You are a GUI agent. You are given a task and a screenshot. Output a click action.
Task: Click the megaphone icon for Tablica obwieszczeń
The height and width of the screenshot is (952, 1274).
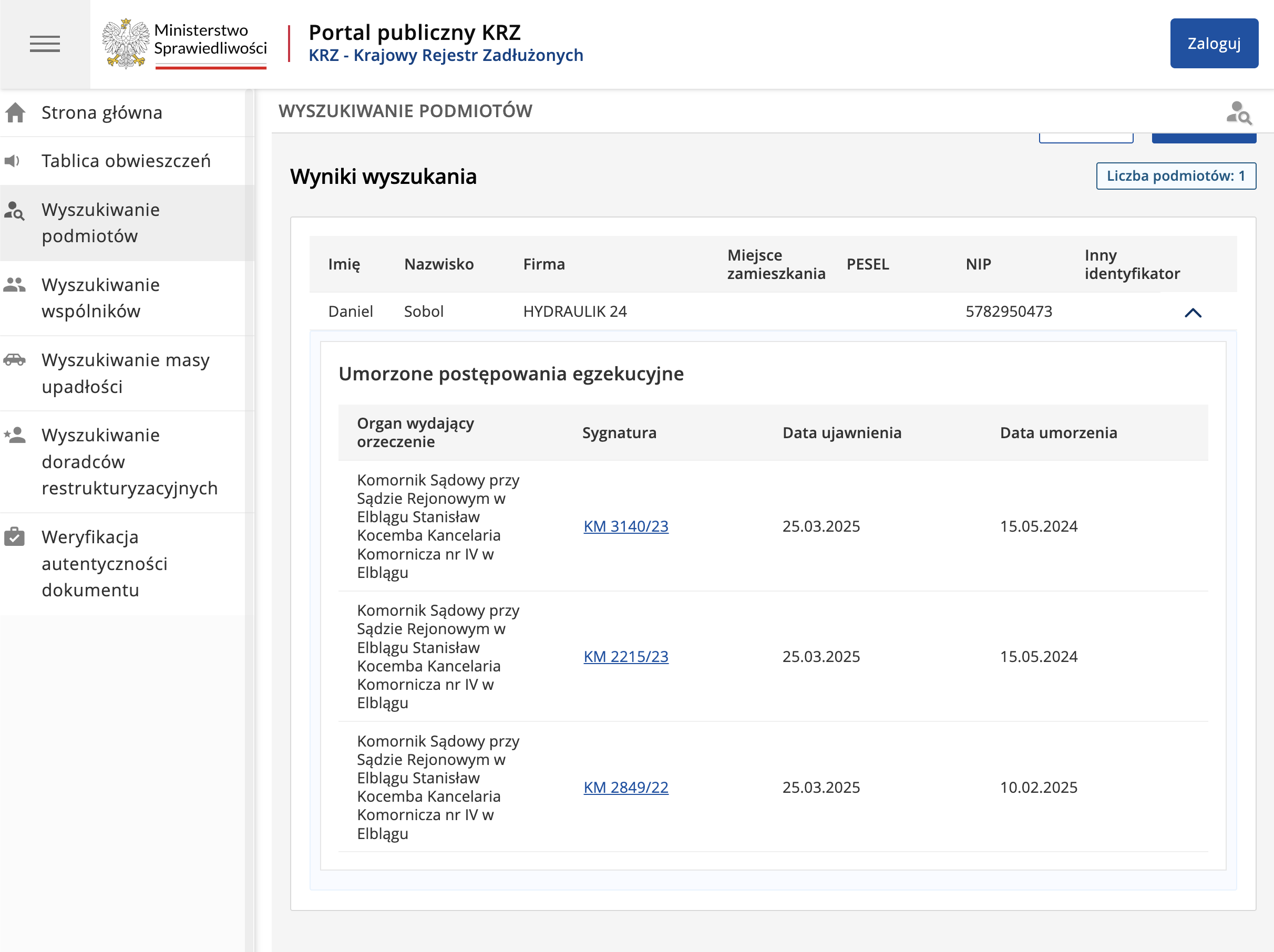13,161
